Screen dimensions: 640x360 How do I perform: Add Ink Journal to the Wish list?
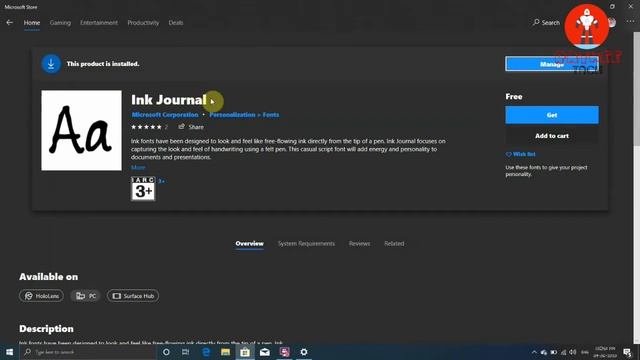tap(520, 154)
